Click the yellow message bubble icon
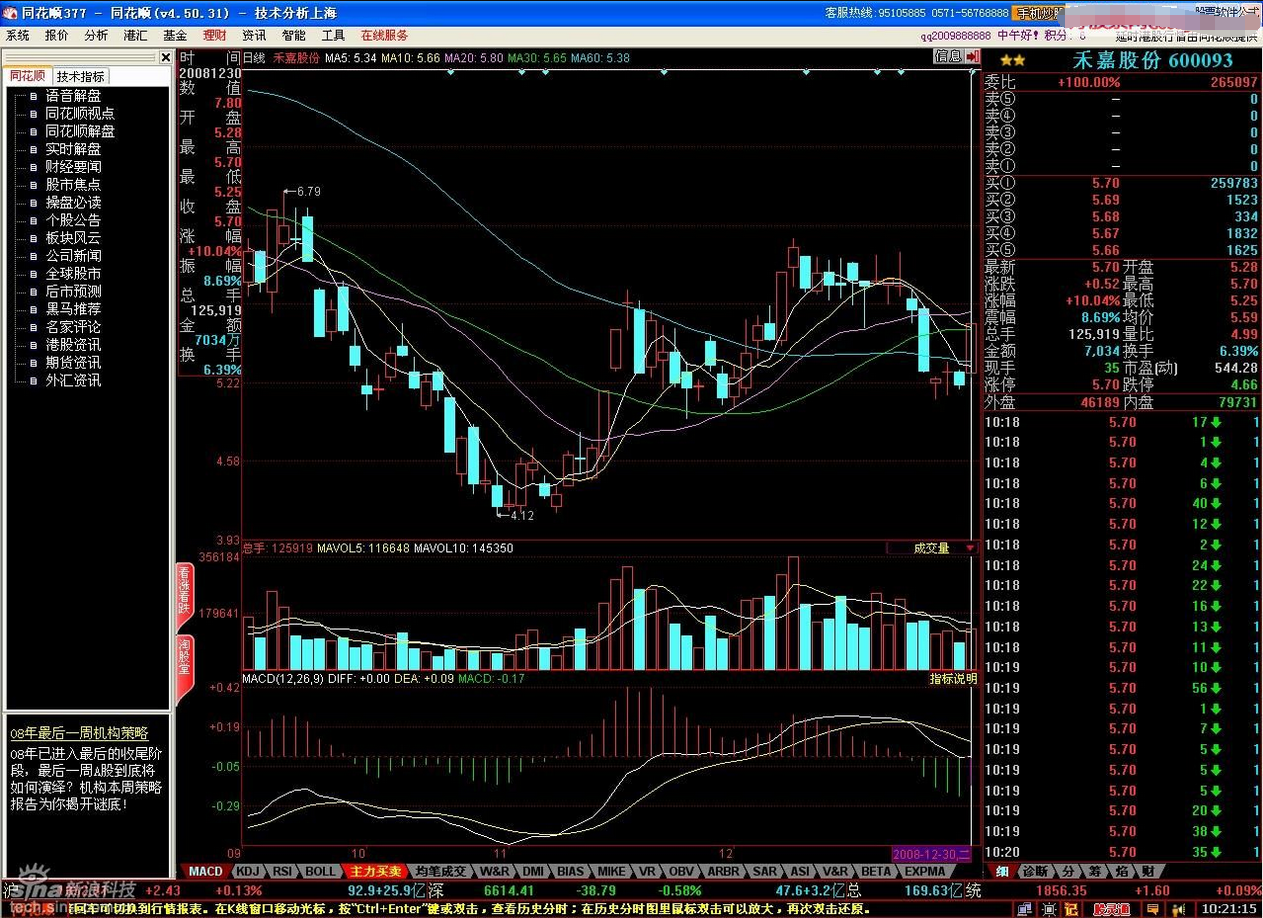1263x918 pixels. pos(1153,908)
